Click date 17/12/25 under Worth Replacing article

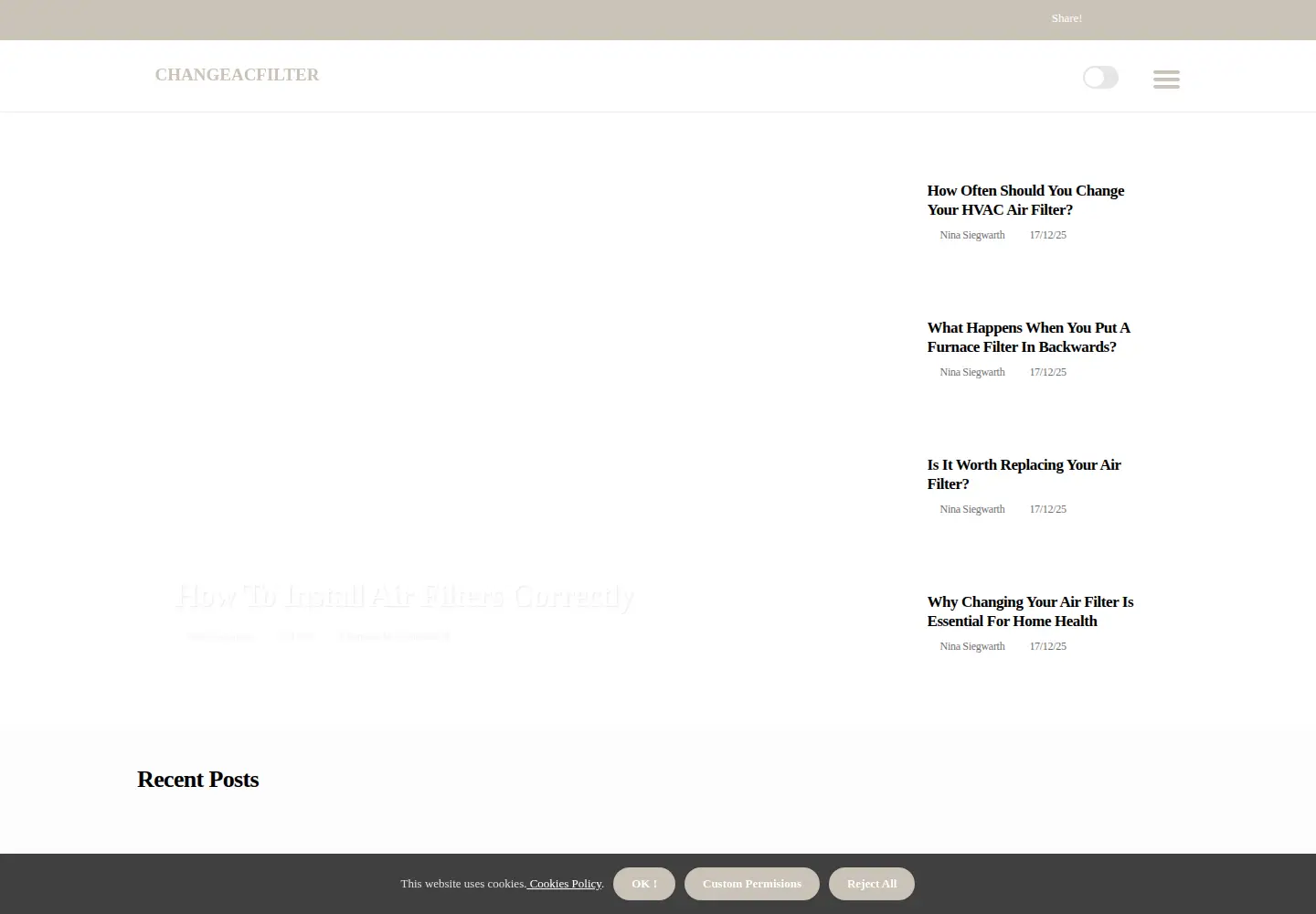(x=1047, y=509)
